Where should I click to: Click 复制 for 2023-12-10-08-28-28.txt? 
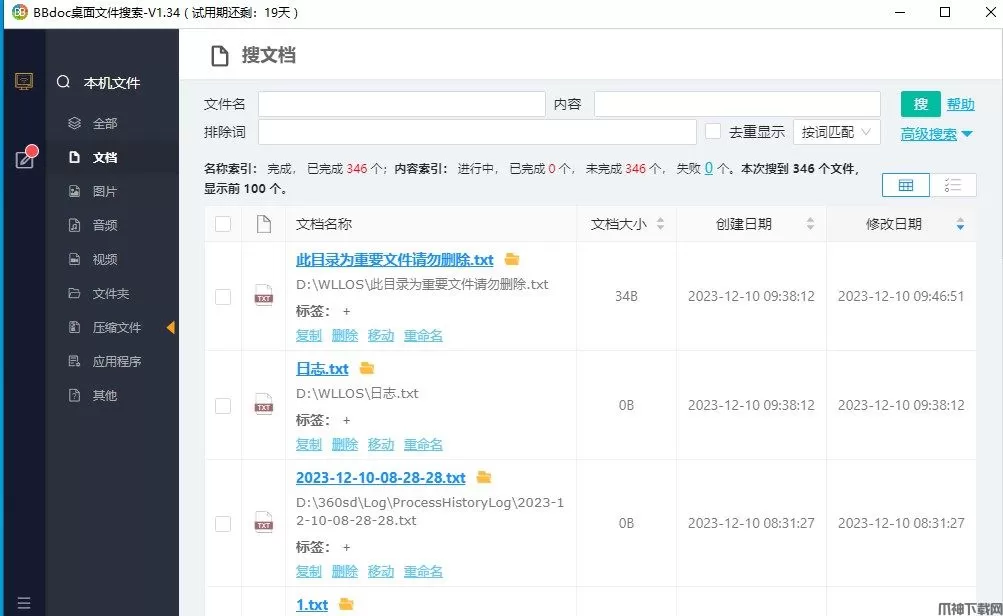coord(309,571)
